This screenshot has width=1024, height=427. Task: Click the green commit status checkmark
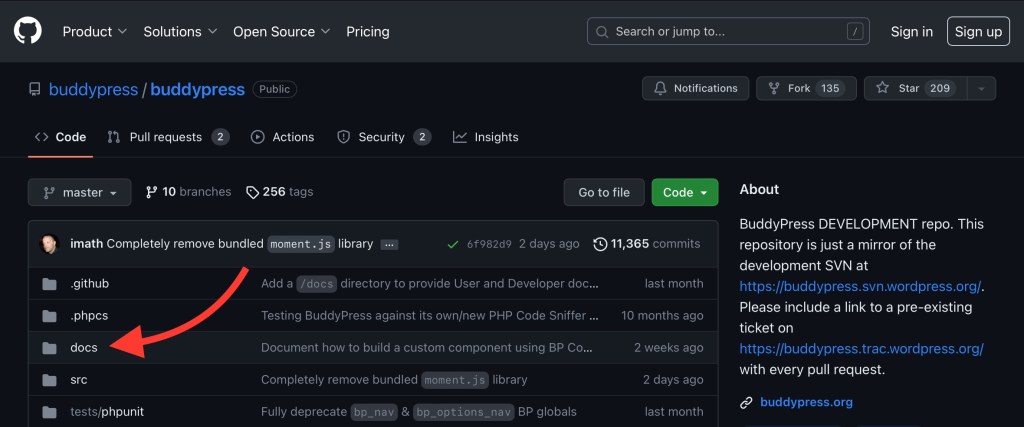tap(452, 244)
